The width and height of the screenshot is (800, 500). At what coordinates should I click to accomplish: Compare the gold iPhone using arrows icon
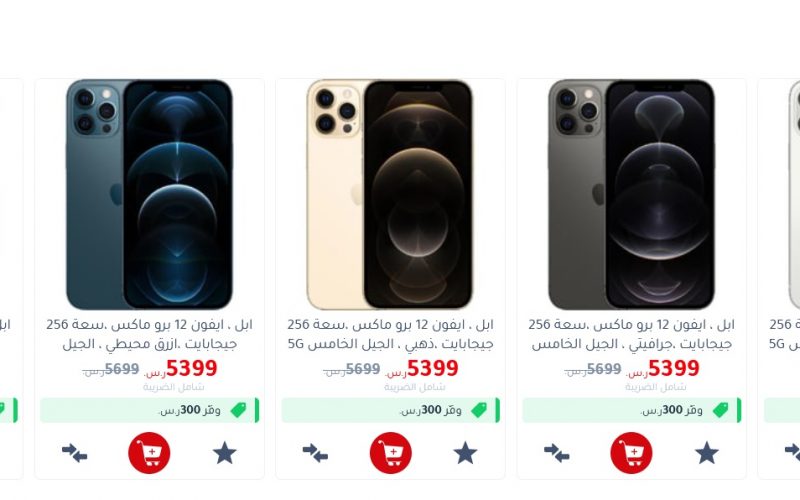(315, 453)
